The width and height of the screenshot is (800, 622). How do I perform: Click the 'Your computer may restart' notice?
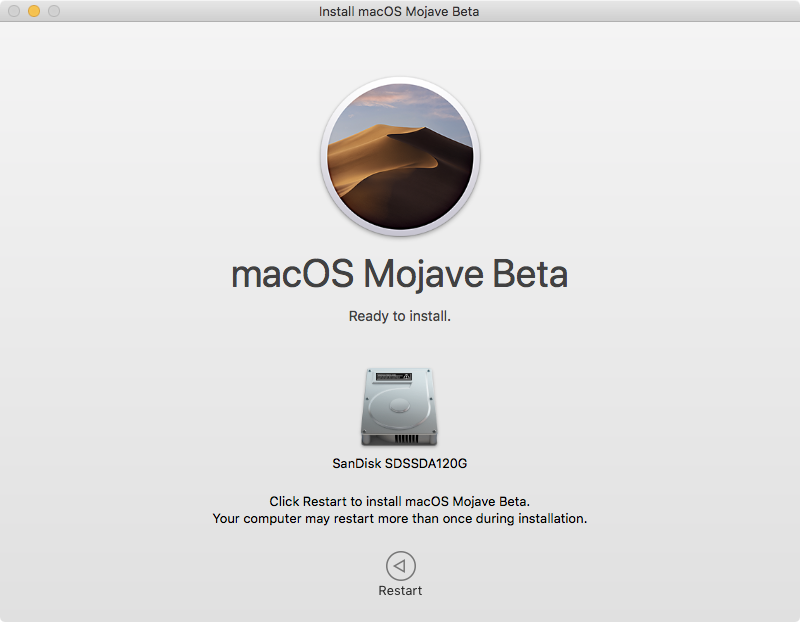[x=399, y=518]
